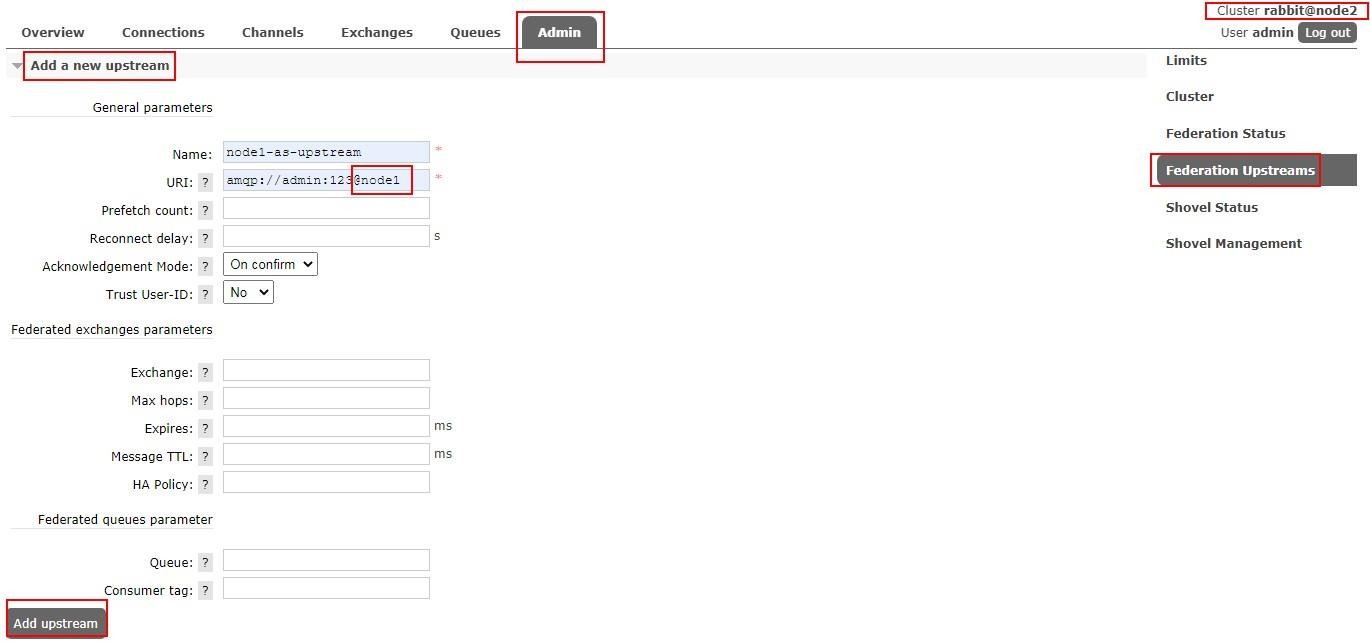Click the URI help icon

[205, 182]
